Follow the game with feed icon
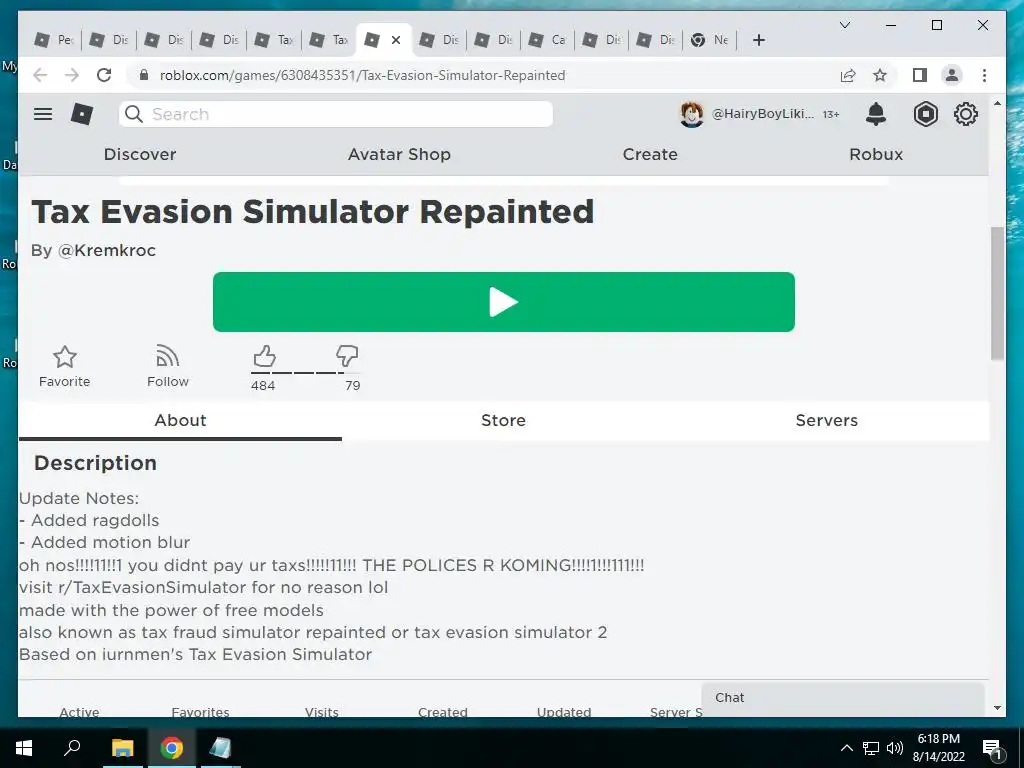This screenshot has width=1024, height=768. [168, 357]
